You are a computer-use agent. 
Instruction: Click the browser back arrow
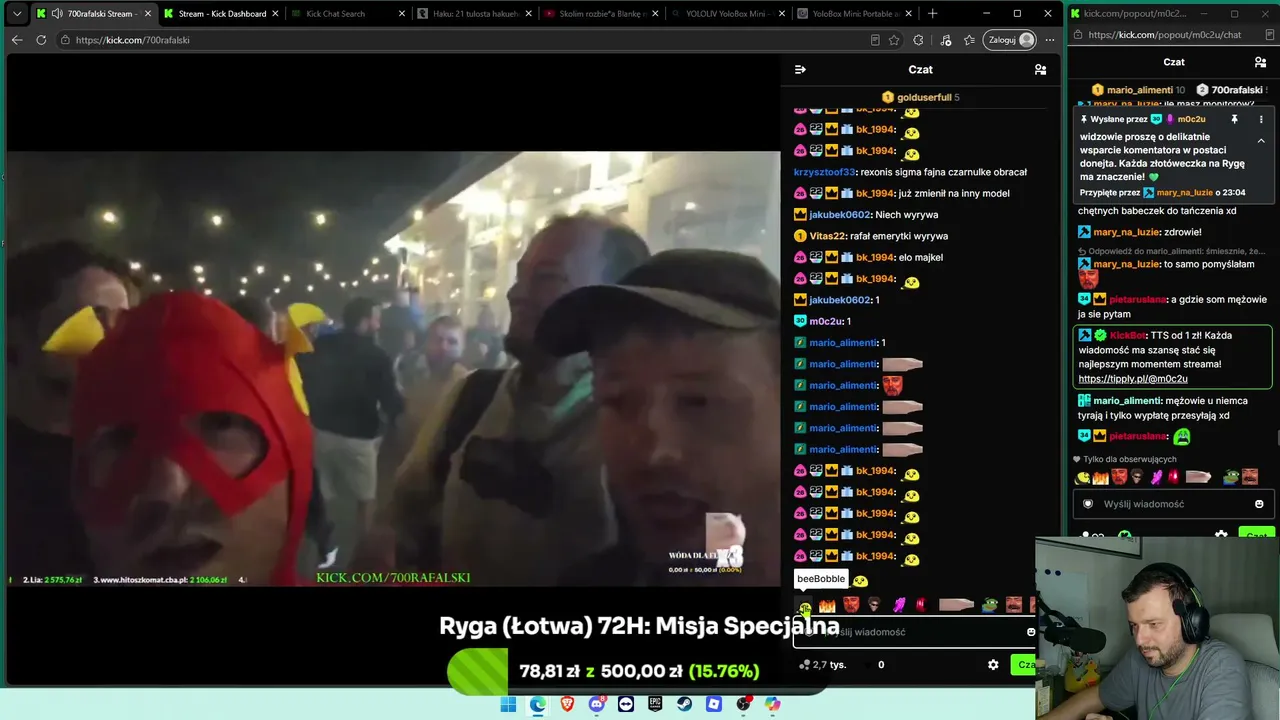coord(17,40)
